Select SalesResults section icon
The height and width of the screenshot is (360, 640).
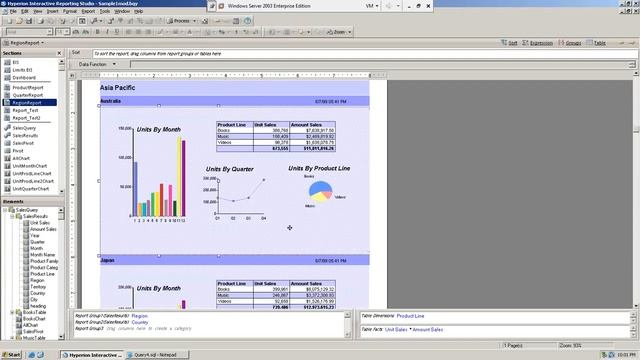point(7,136)
